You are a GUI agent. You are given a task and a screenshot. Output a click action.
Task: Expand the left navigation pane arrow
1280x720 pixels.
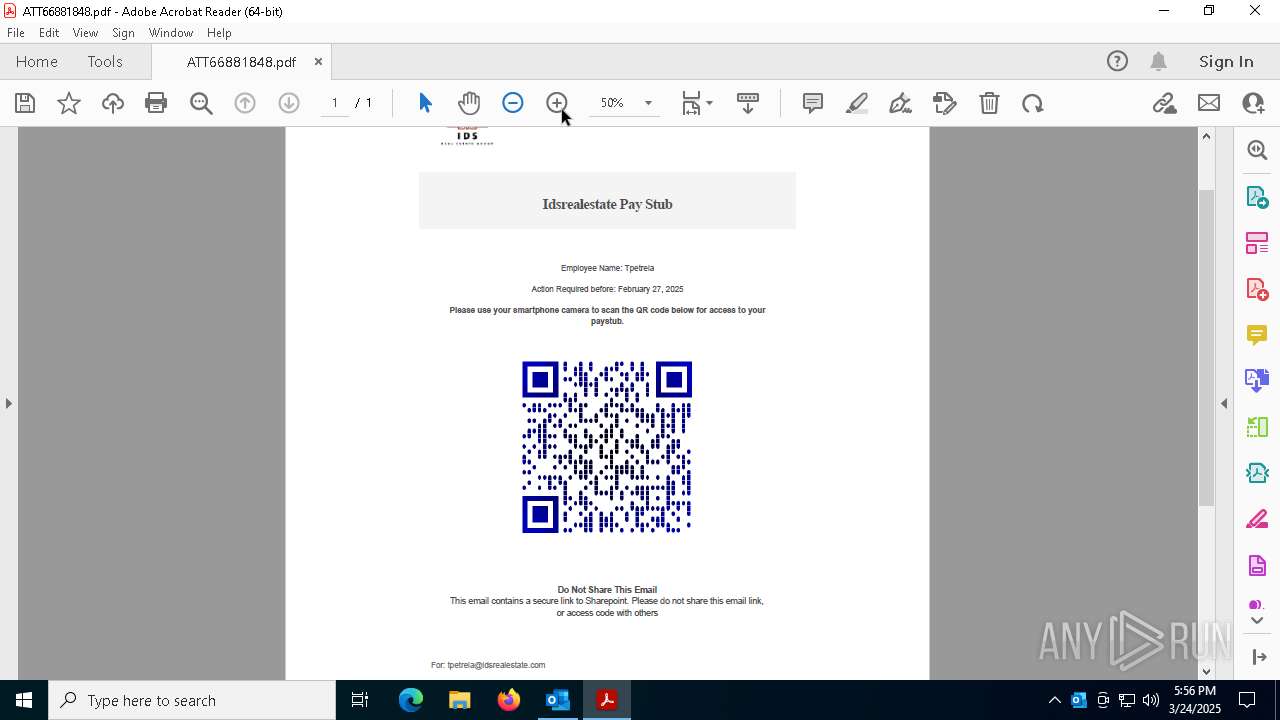click(x=8, y=403)
